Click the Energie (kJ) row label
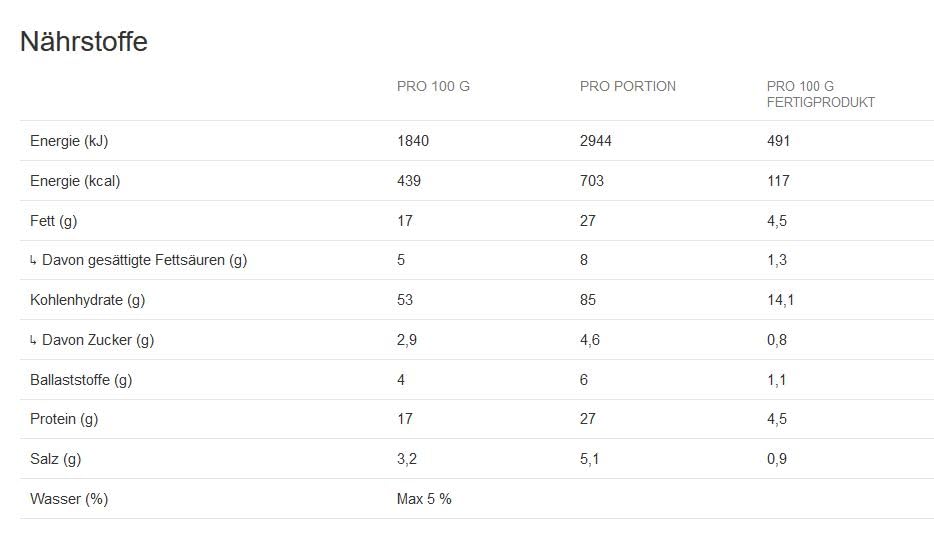Screen dimensions: 934x560 (x=69, y=141)
